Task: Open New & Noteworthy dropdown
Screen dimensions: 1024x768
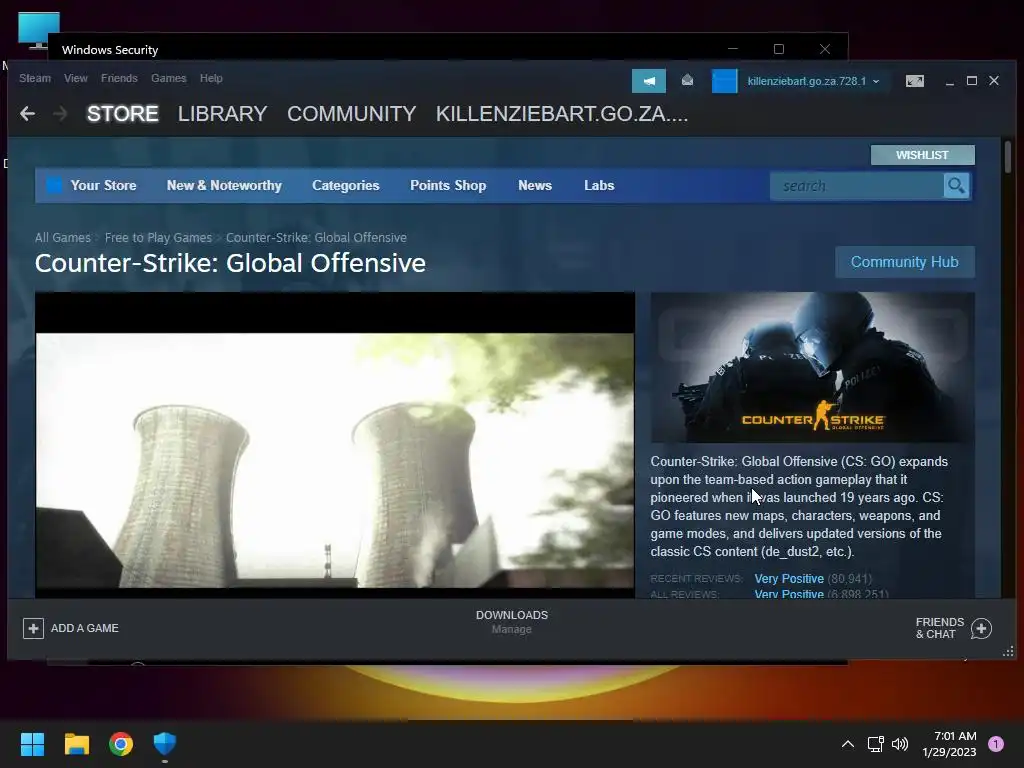Action: point(224,185)
